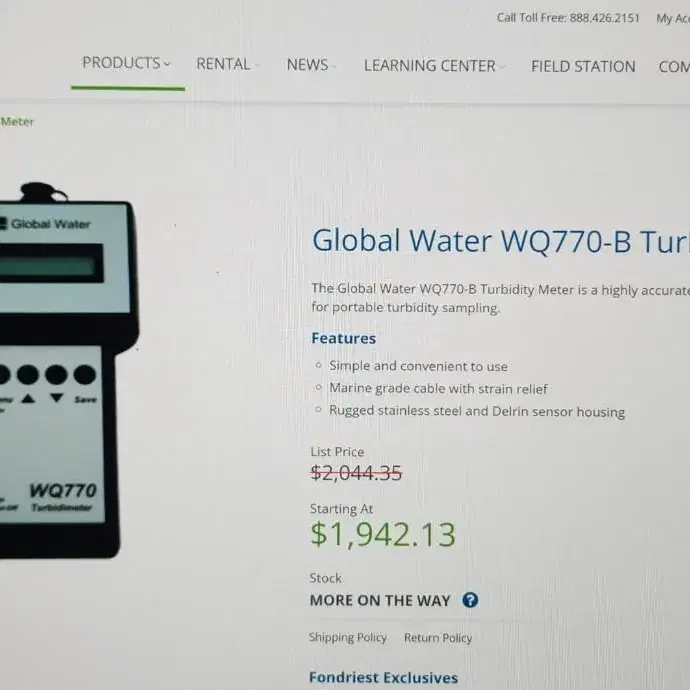690x690 pixels.
Task: Open the Shipping Policy link
Action: click(348, 637)
